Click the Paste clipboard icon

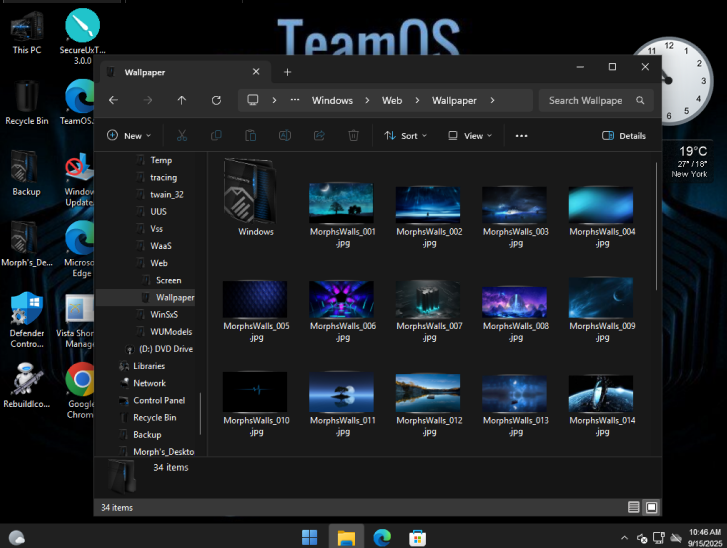pyautogui.click(x=250, y=135)
